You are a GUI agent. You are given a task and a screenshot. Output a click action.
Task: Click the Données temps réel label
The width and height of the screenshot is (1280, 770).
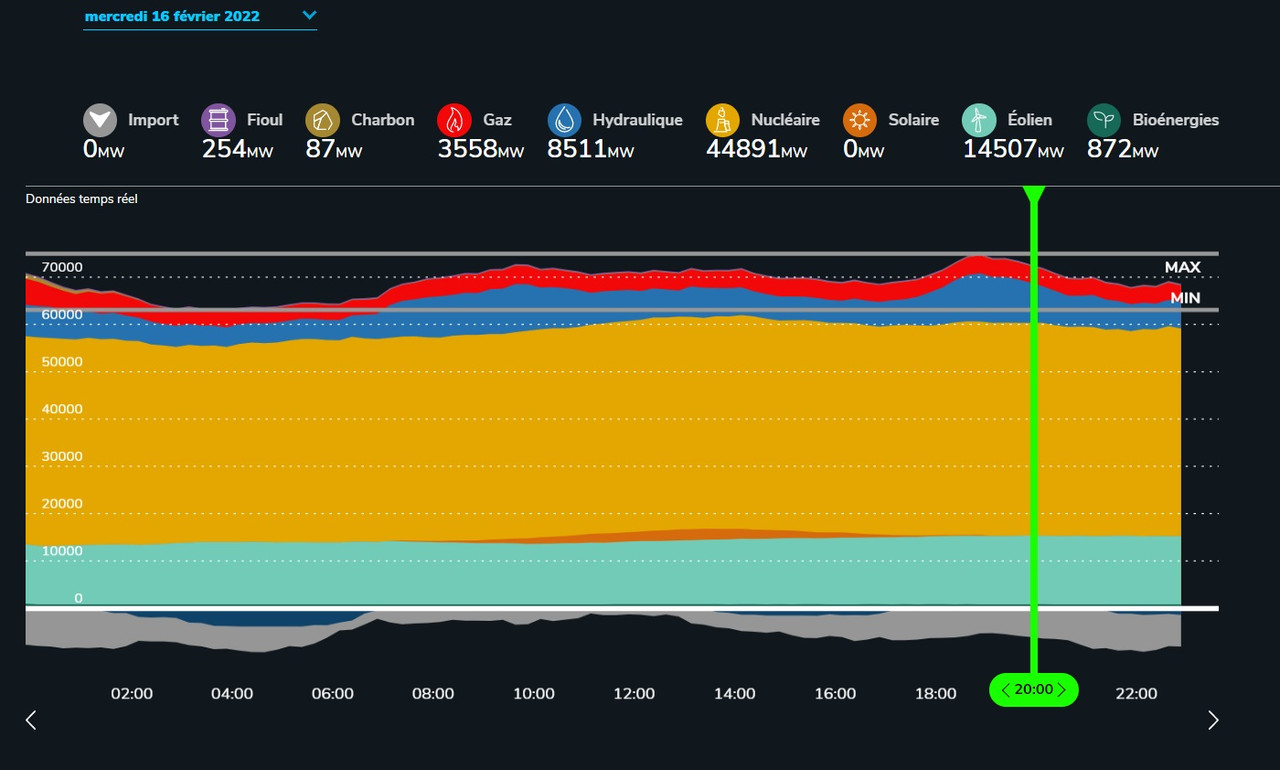click(82, 199)
